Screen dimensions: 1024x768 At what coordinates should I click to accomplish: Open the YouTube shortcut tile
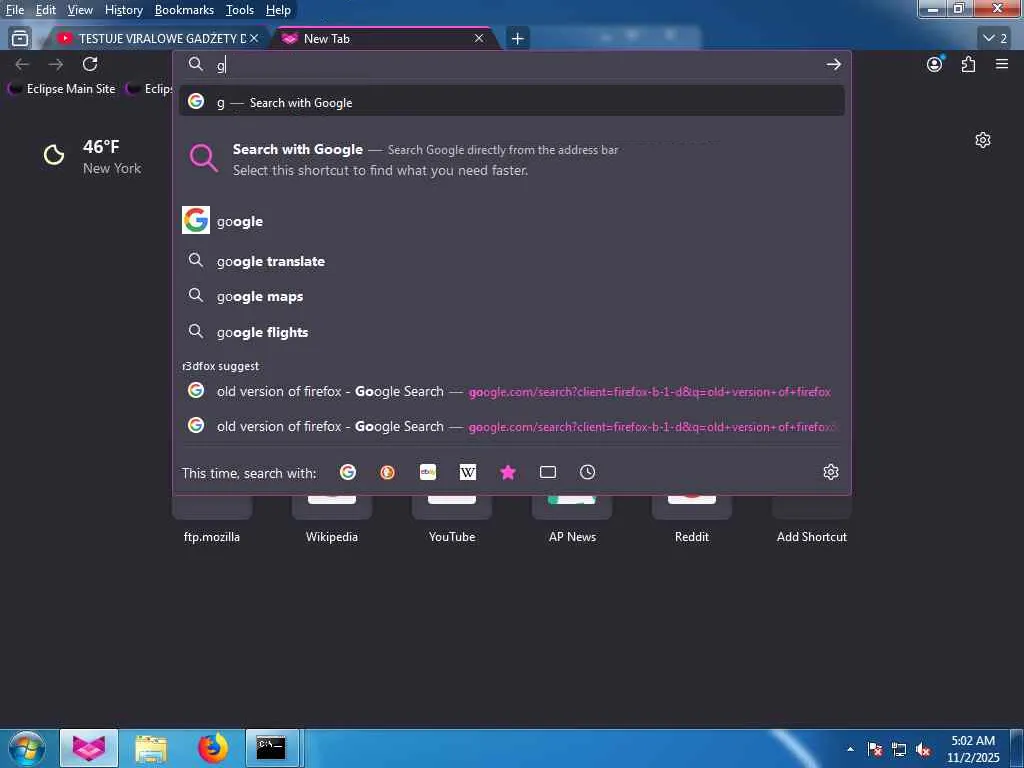coord(452,519)
